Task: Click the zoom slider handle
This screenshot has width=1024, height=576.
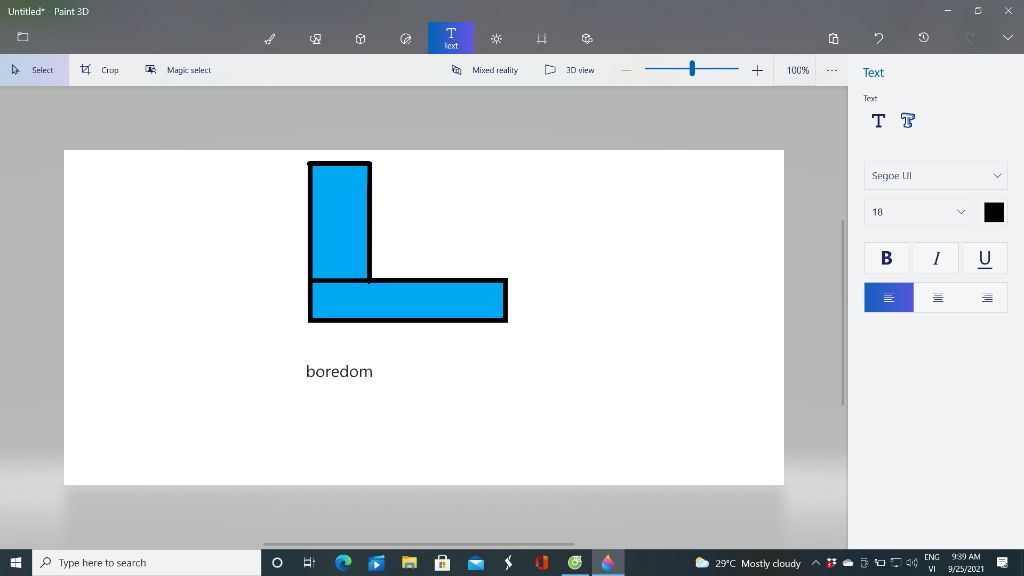Action: tap(692, 68)
